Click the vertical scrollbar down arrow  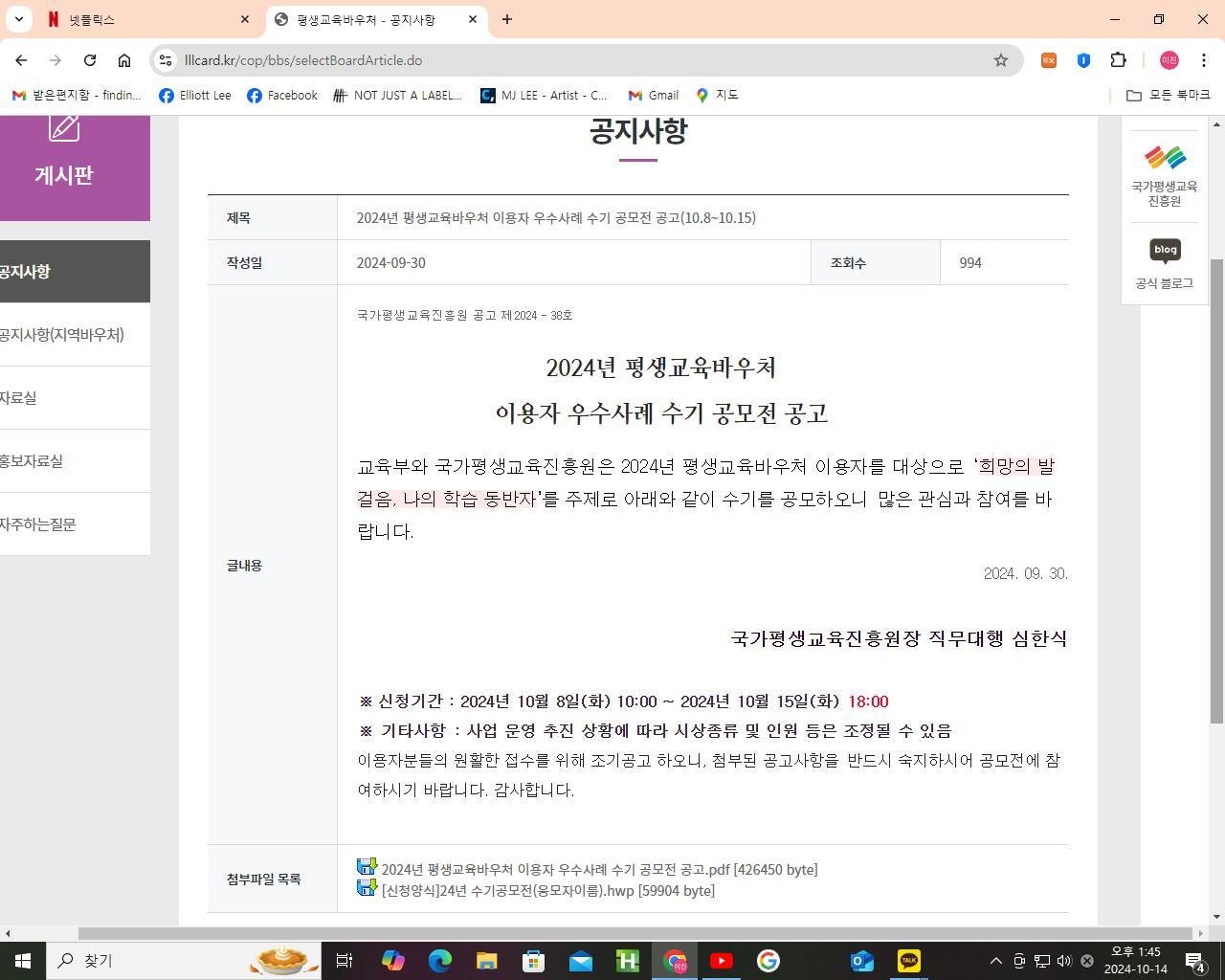click(1217, 917)
